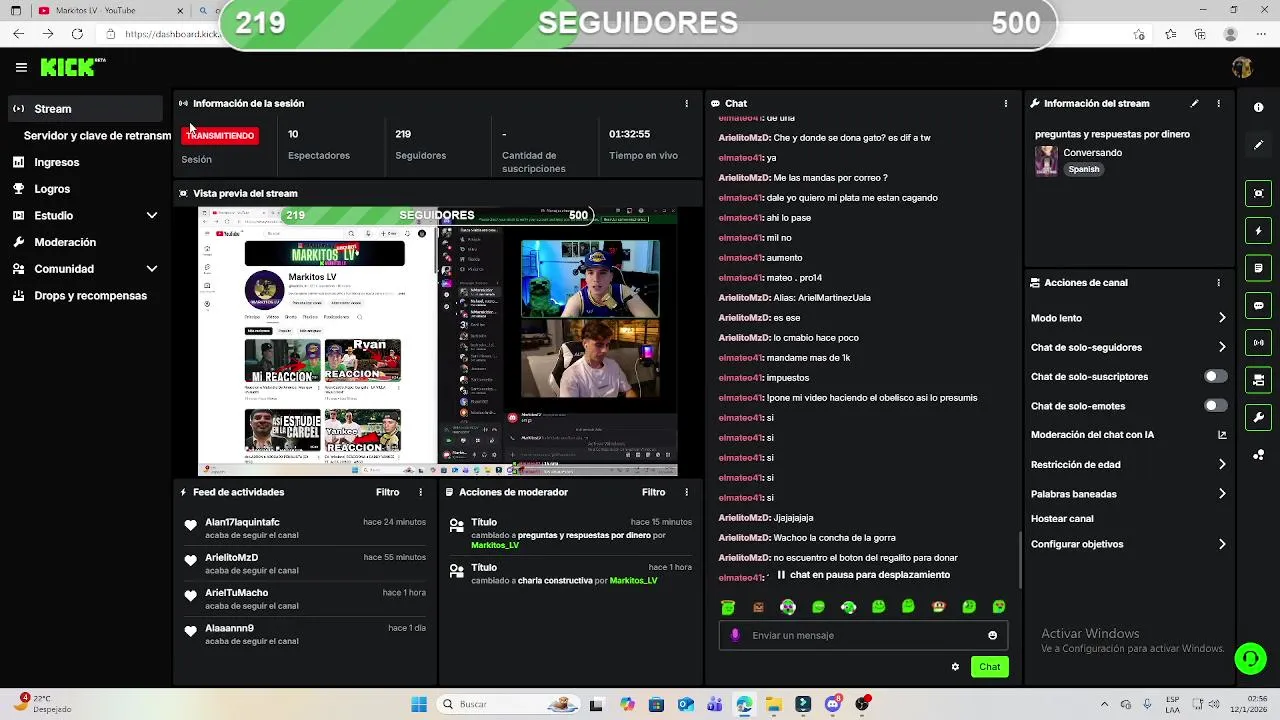Open Moderación del chat con IA link icon
This screenshot has width=1280, height=720.
(1222, 435)
